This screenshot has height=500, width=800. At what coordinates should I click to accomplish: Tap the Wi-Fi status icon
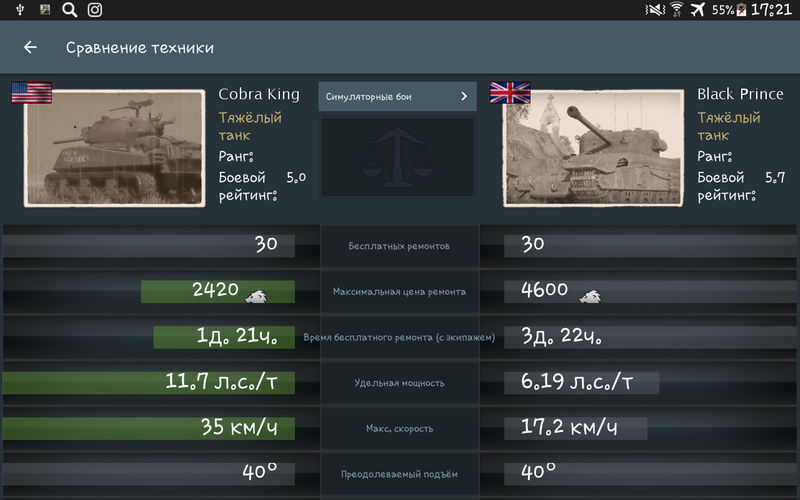point(677,9)
